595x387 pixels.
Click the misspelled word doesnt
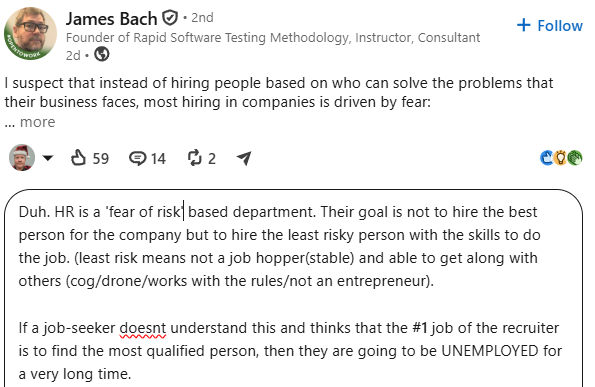coord(143,328)
